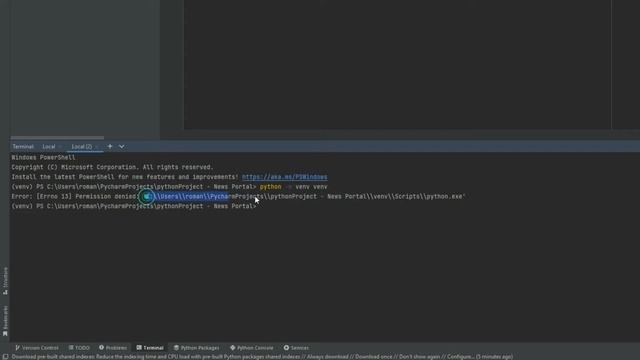Close the Local (2) terminal tab
Viewport: 640px width, 360px height.
point(97,147)
